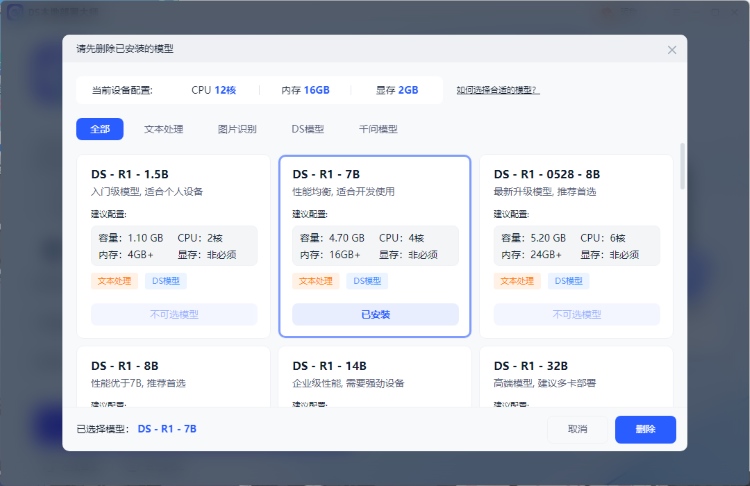Switch to the 文本处理 tab
This screenshot has height=486, width=750.
pos(163,129)
